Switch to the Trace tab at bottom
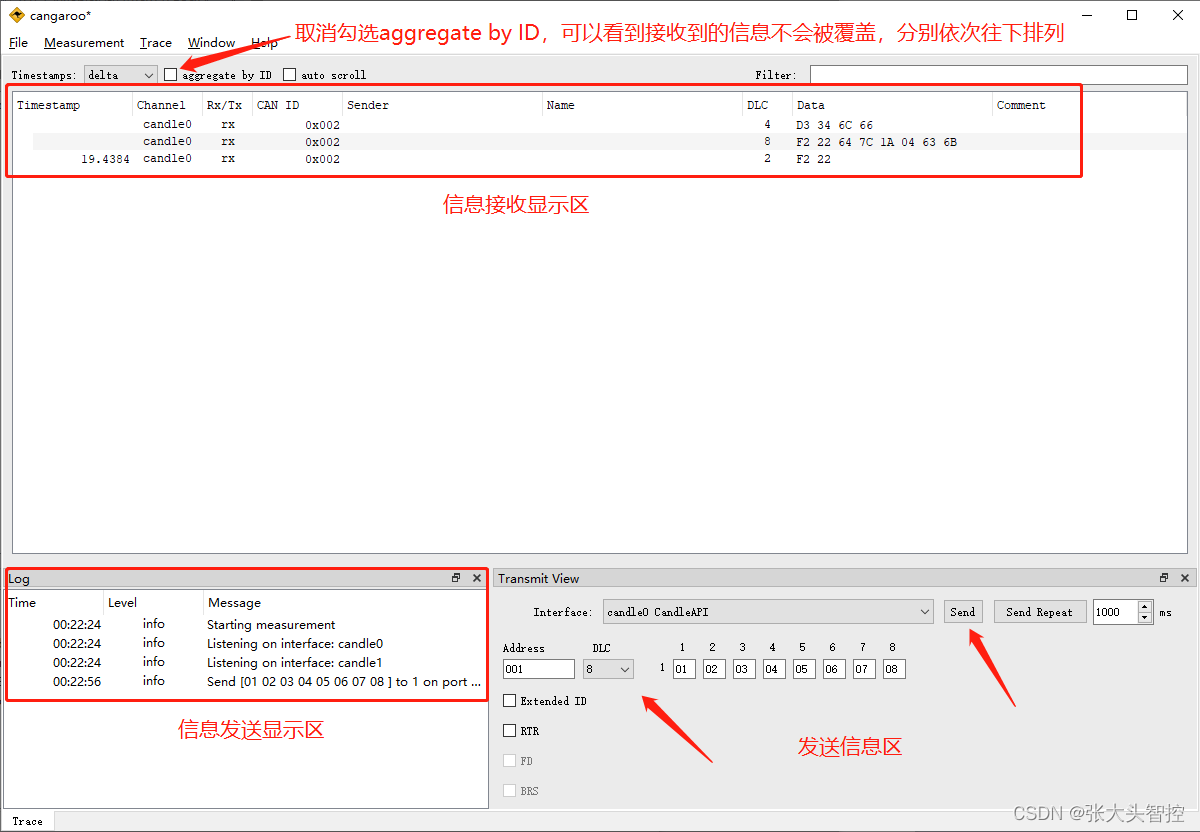 [x=27, y=820]
